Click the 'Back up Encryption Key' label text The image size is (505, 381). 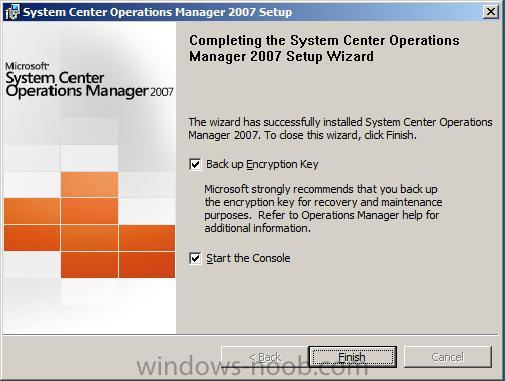(262, 164)
